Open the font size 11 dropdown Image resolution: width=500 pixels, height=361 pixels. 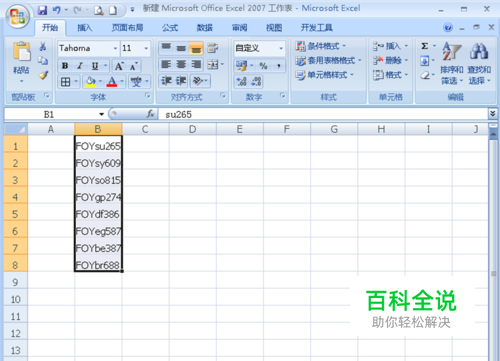146,48
